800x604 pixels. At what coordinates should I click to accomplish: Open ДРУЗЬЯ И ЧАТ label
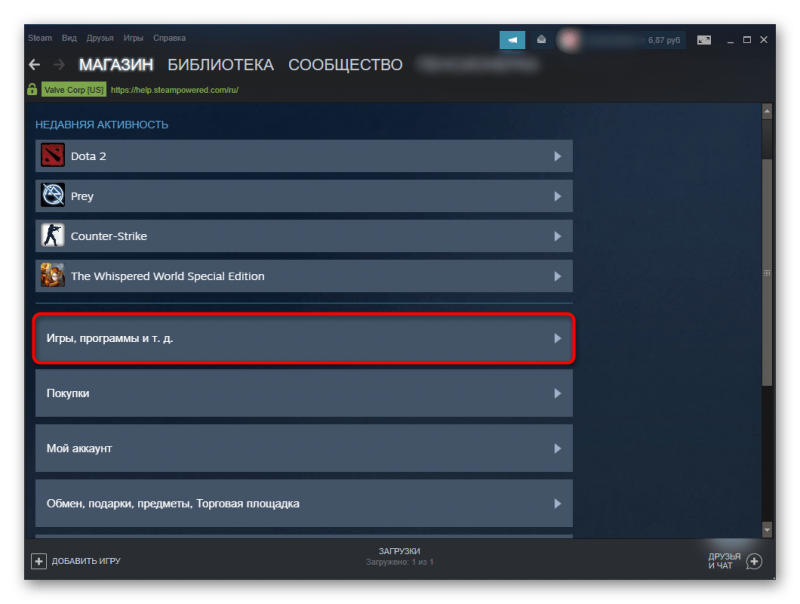point(724,561)
